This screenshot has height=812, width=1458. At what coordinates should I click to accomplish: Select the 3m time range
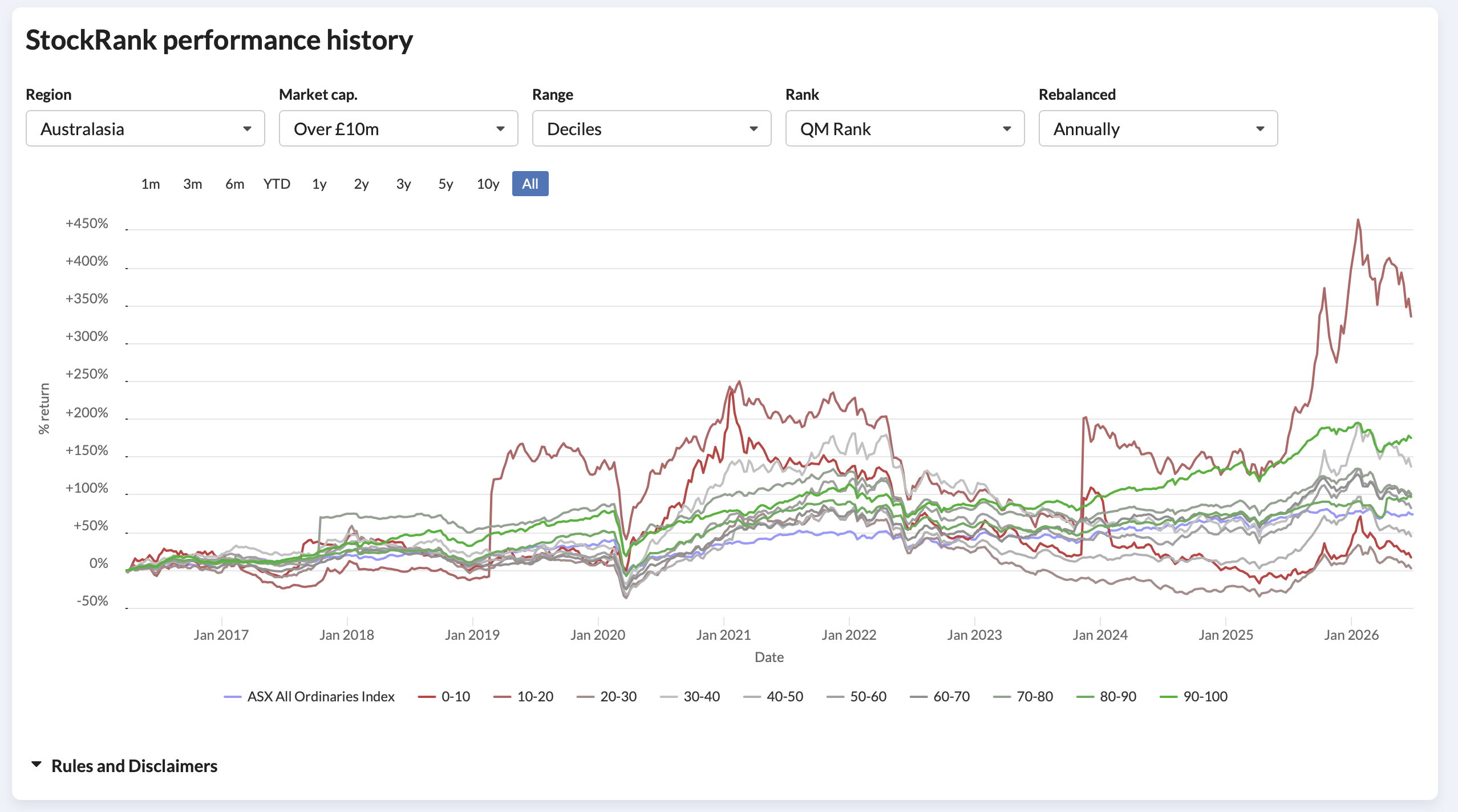pos(193,184)
